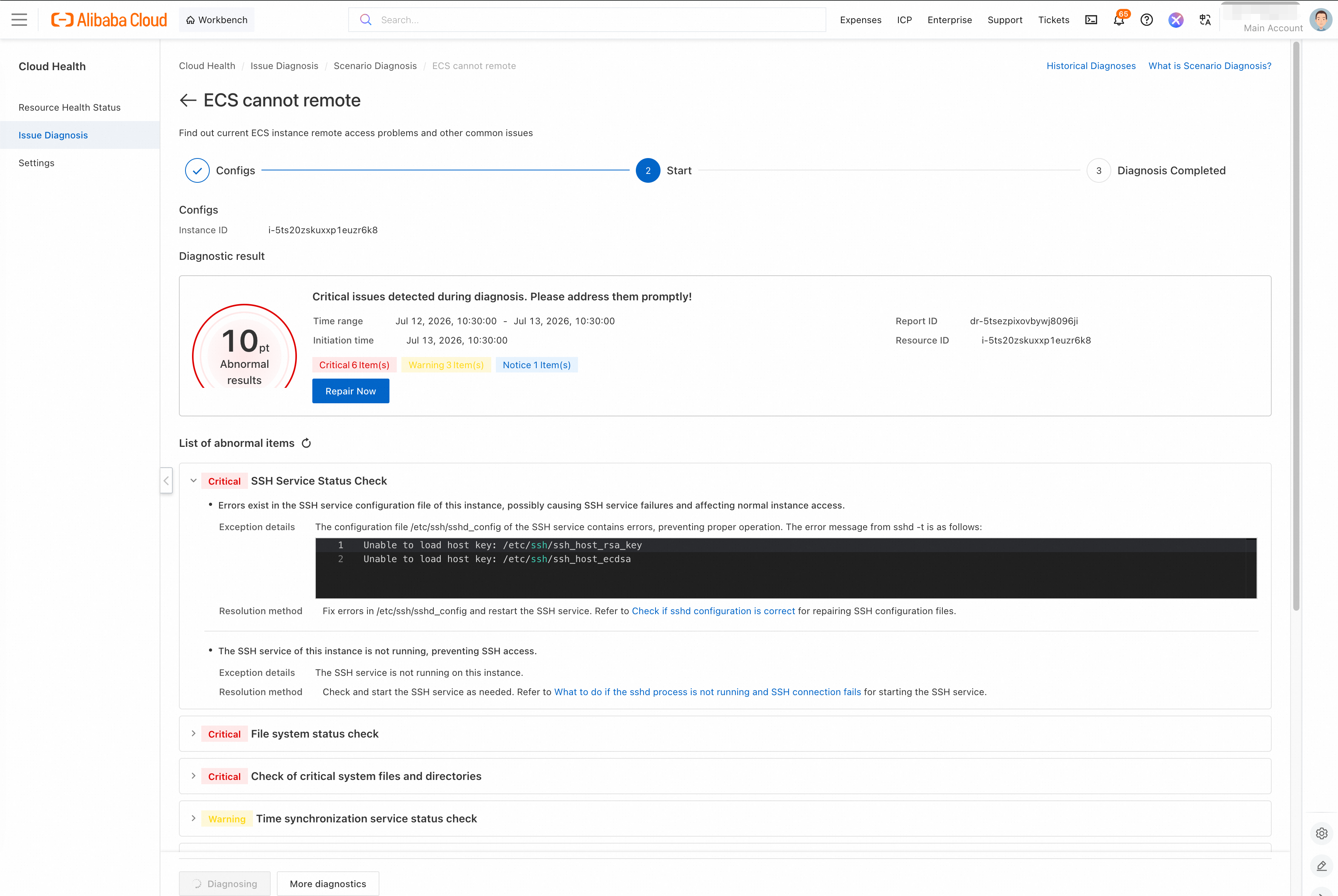Launch the AI assistant icon
This screenshot has width=1338, height=896.
[x=1176, y=20]
